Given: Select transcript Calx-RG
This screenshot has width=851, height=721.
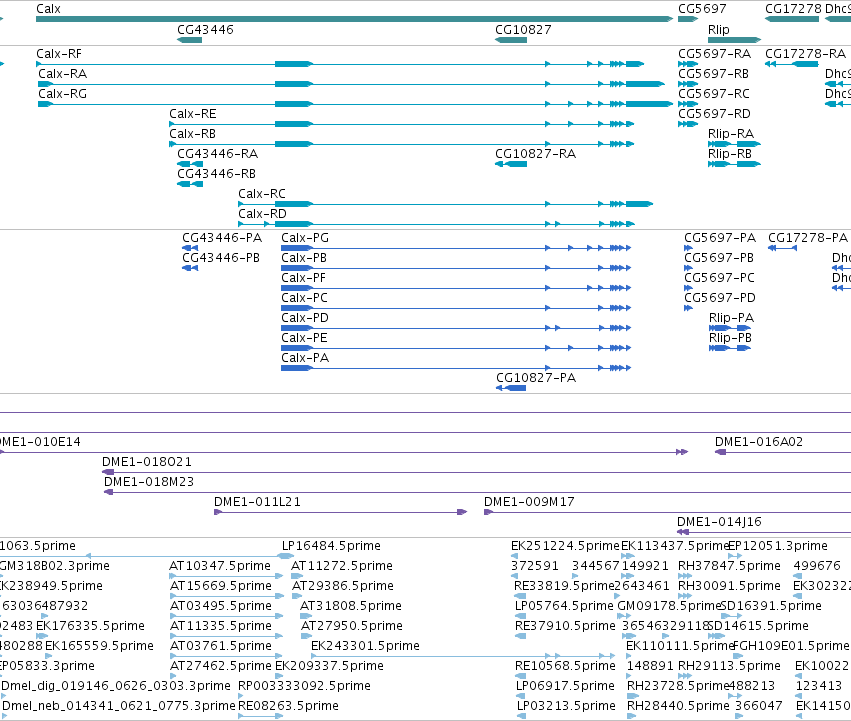Looking at the screenshot, I should [62, 94].
